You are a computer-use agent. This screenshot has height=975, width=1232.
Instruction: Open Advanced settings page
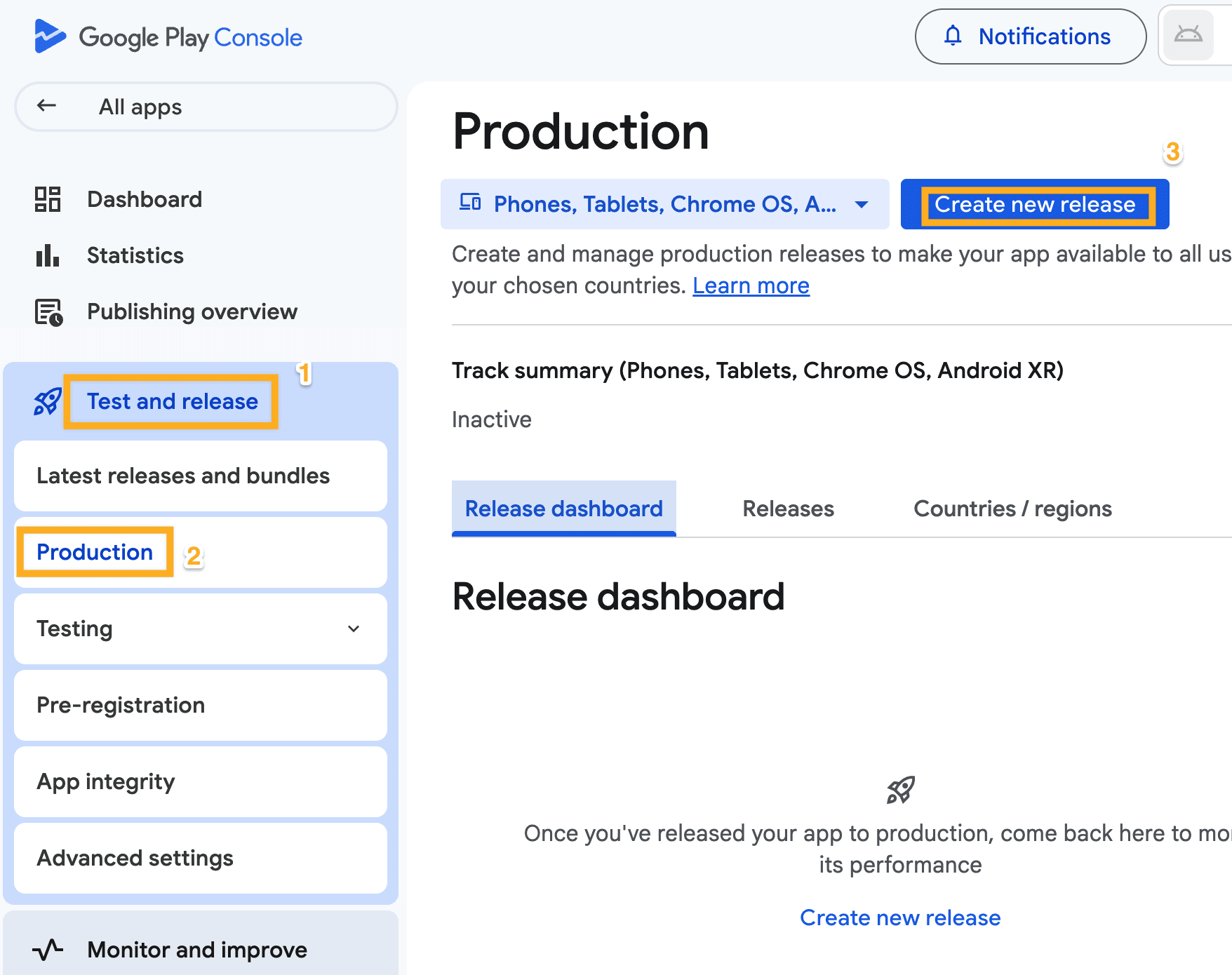pos(201,858)
